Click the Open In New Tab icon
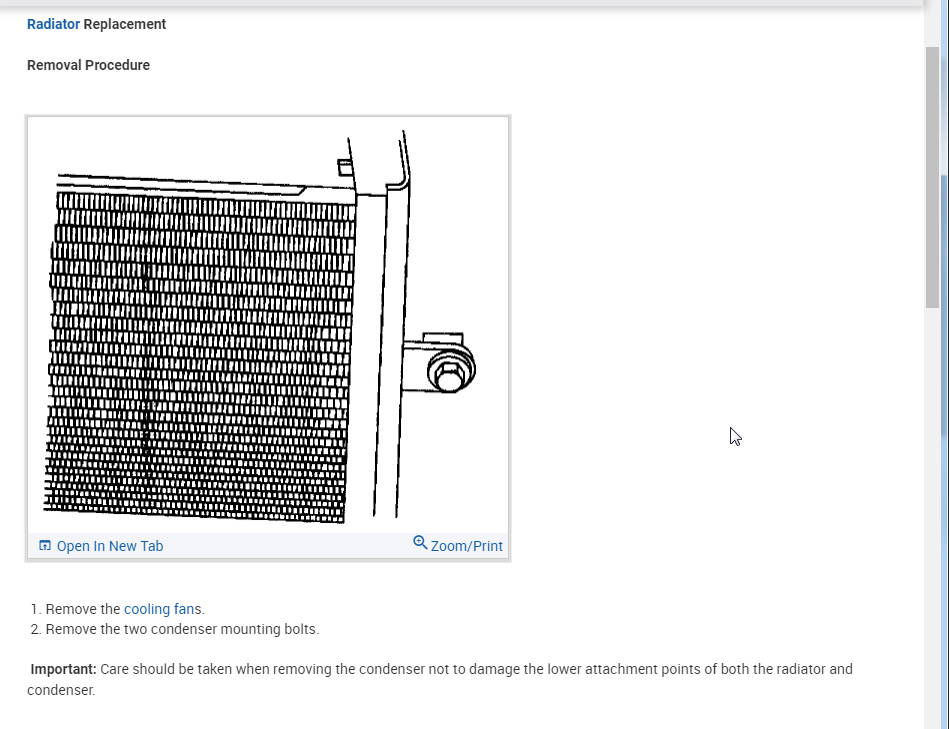This screenshot has height=729, width=949. [45, 546]
